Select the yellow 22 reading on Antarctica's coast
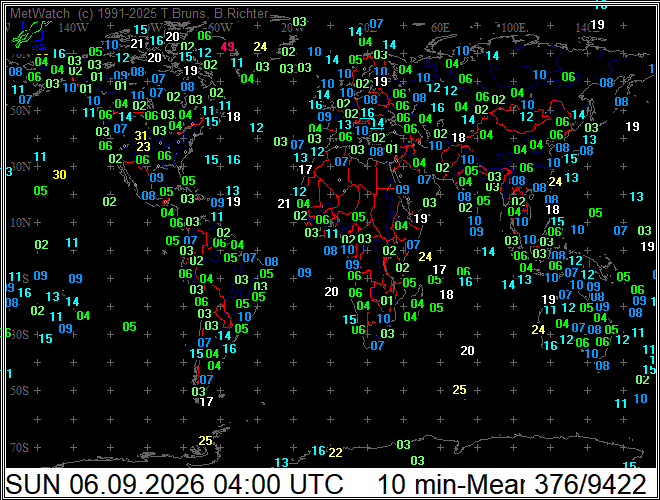Viewport: 660px width, 500px height. coord(335,453)
